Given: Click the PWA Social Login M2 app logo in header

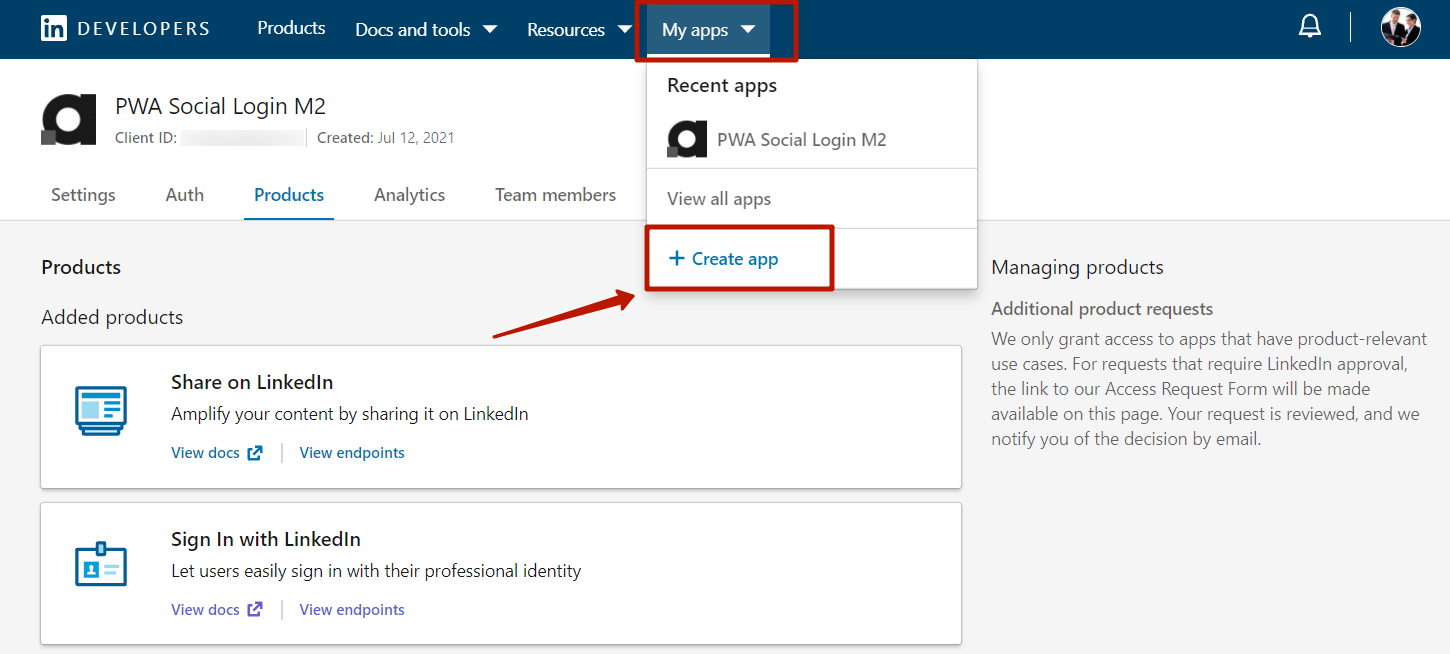Looking at the screenshot, I should tap(69, 120).
